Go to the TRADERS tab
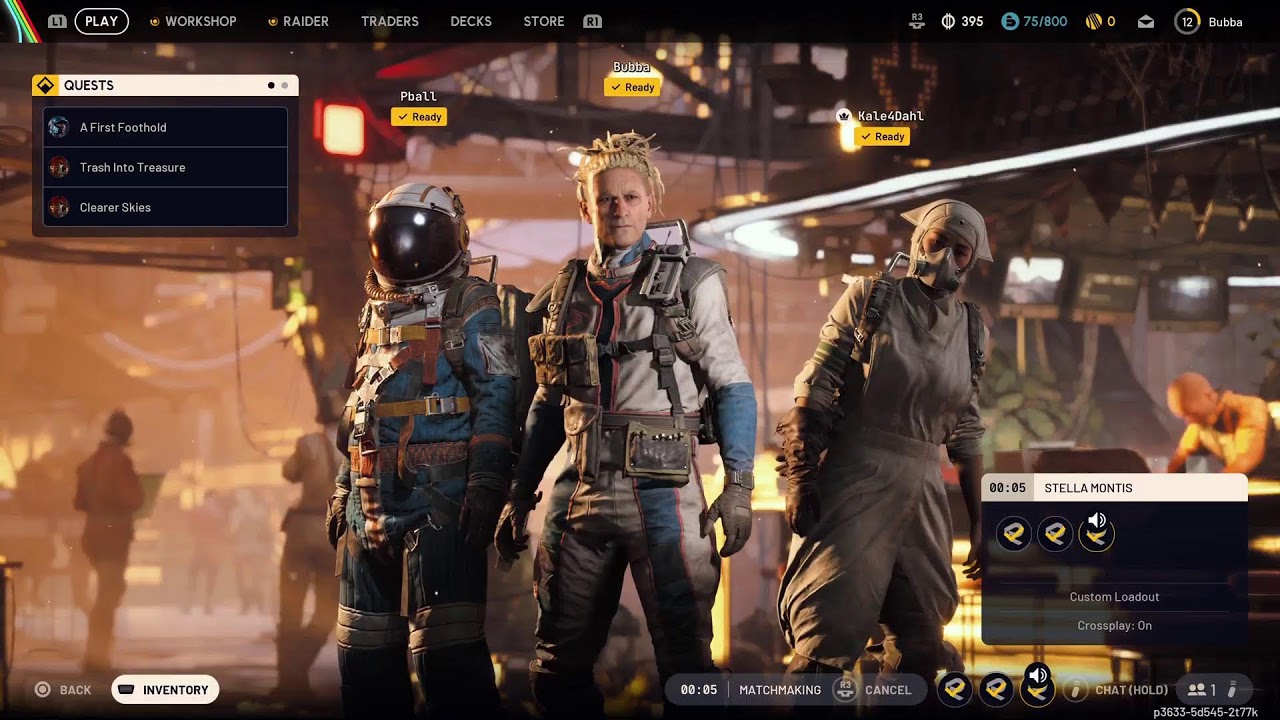 390,21
